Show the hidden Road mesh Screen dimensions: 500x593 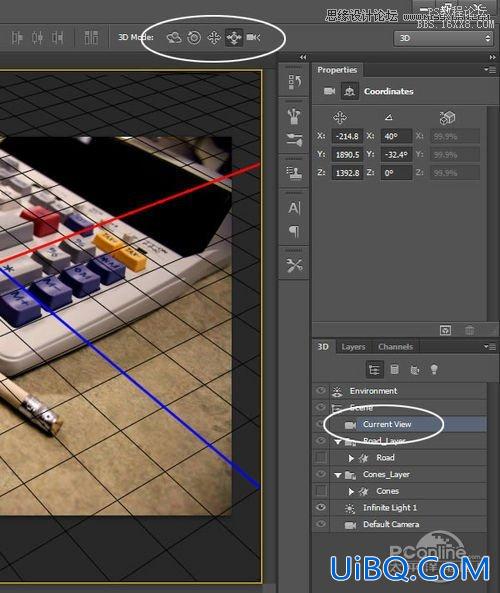[x=321, y=458]
